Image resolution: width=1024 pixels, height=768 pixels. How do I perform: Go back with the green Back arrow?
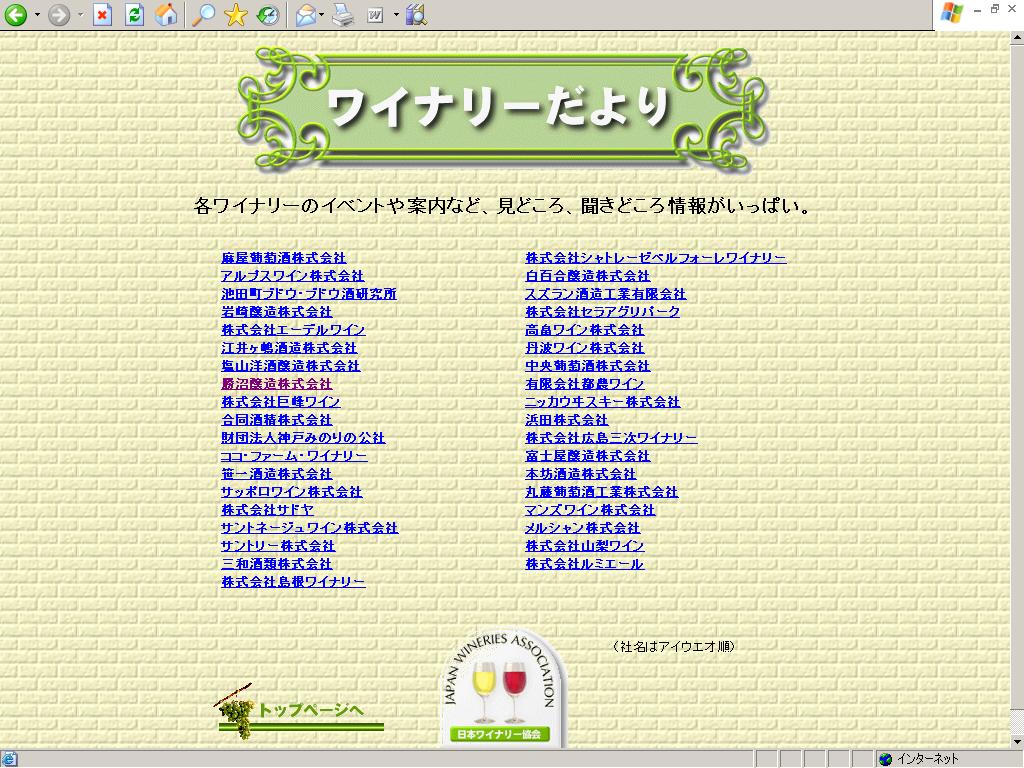(x=16, y=14)
